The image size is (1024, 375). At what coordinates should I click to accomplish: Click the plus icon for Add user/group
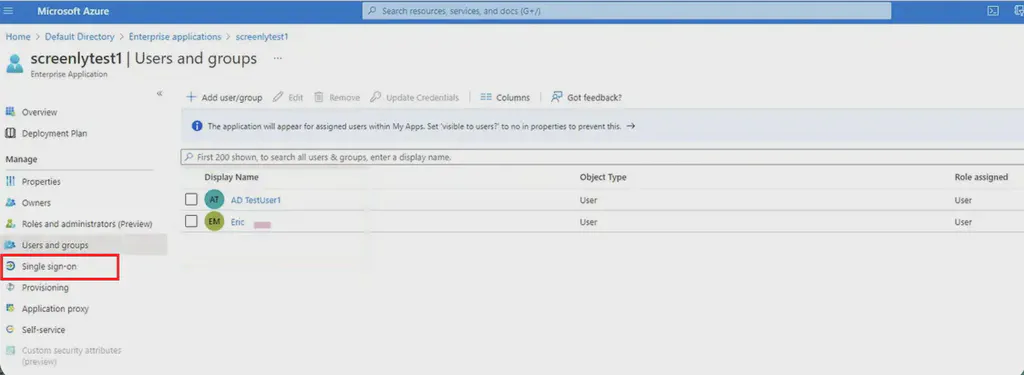pyautogui.click(x=191, y=97)
